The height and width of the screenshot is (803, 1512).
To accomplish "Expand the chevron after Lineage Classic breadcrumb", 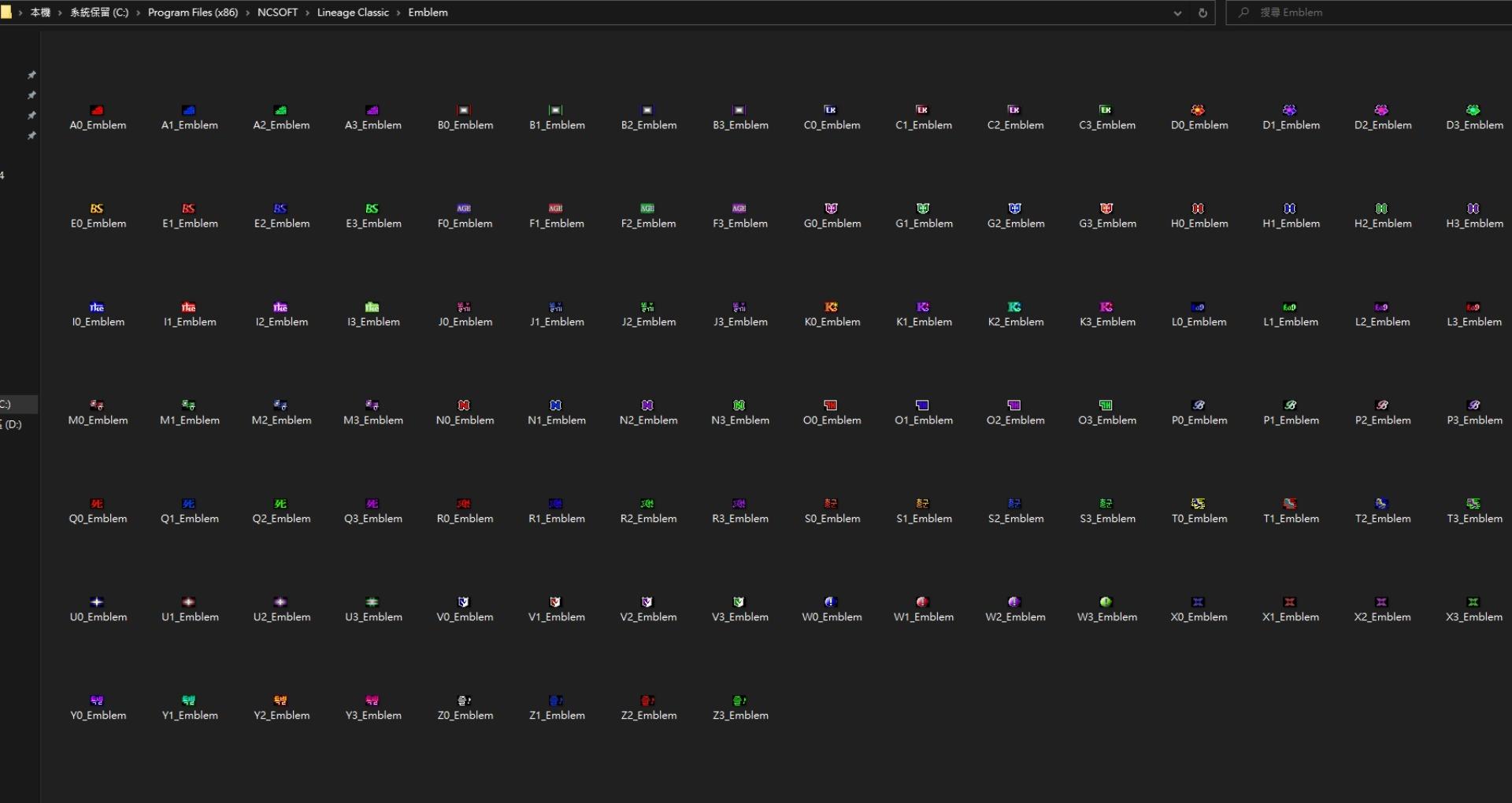I will click(x=398, y=13).
